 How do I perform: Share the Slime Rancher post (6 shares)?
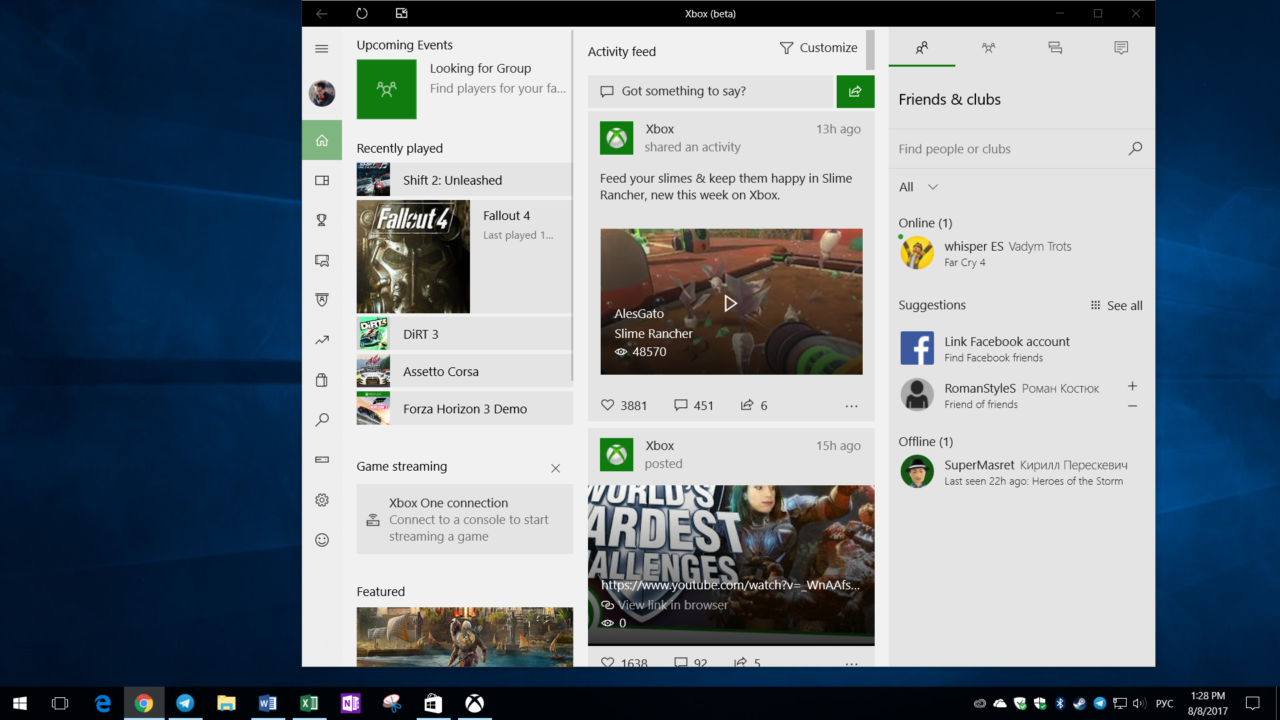coord(754,406)
